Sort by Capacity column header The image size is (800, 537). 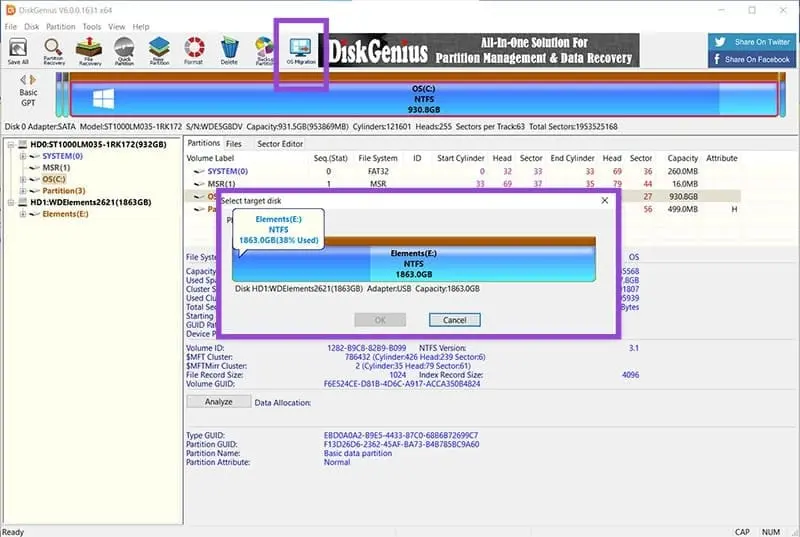tap(683, 158)
